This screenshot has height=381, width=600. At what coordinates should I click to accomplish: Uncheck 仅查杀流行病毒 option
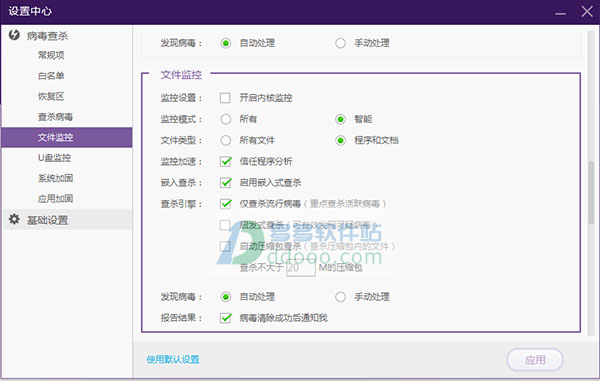[225, 204]
